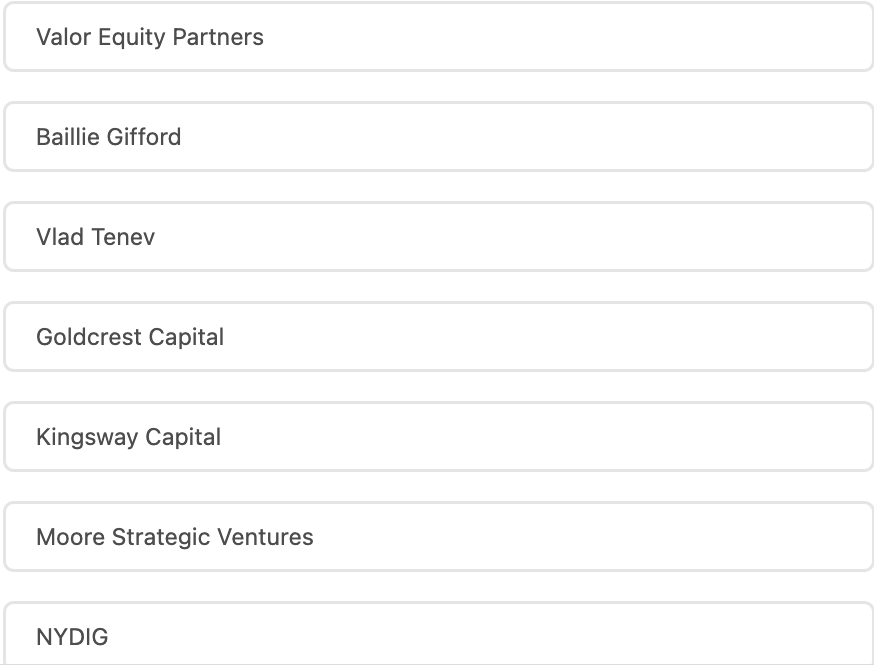
Task: Click the "Goldcrest Capital" text label
Action: tap(130, 337)
